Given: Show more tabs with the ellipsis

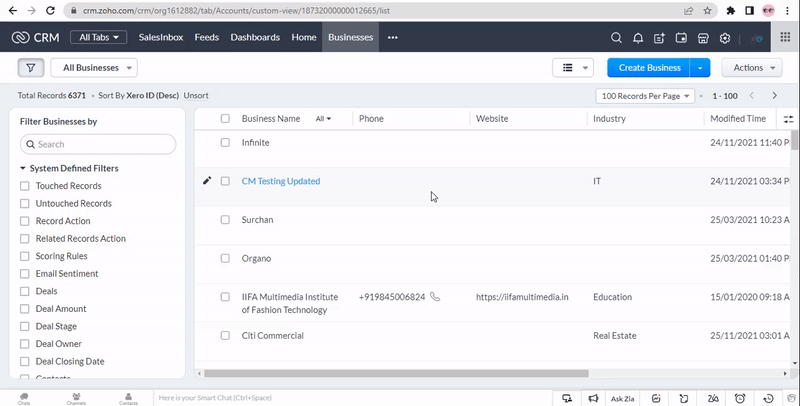Looking at the screenshot, I should pos(392,37).
